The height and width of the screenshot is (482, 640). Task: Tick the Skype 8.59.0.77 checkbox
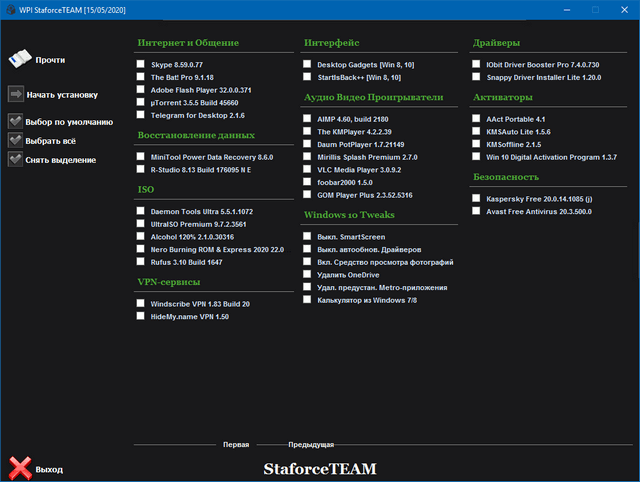[x=140, y=64]
